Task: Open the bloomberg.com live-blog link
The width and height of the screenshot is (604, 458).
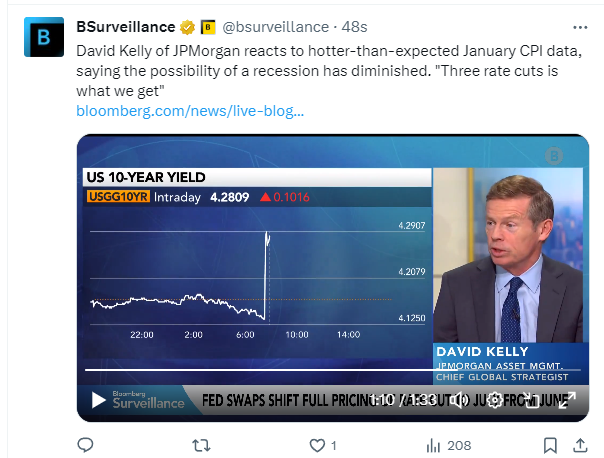Action: tap(190, 110)
